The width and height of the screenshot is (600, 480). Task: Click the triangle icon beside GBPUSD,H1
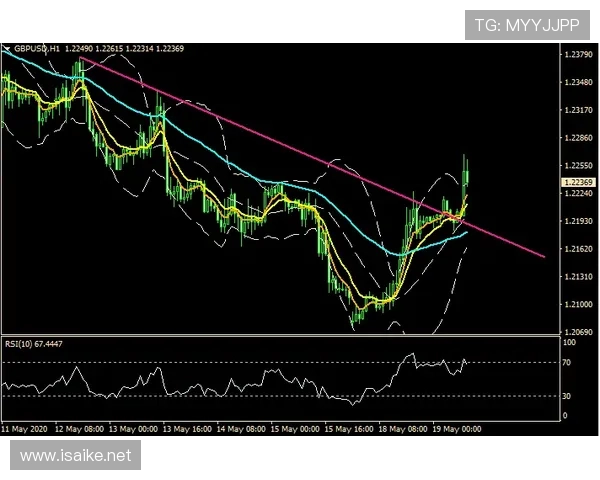pos(6,48)
